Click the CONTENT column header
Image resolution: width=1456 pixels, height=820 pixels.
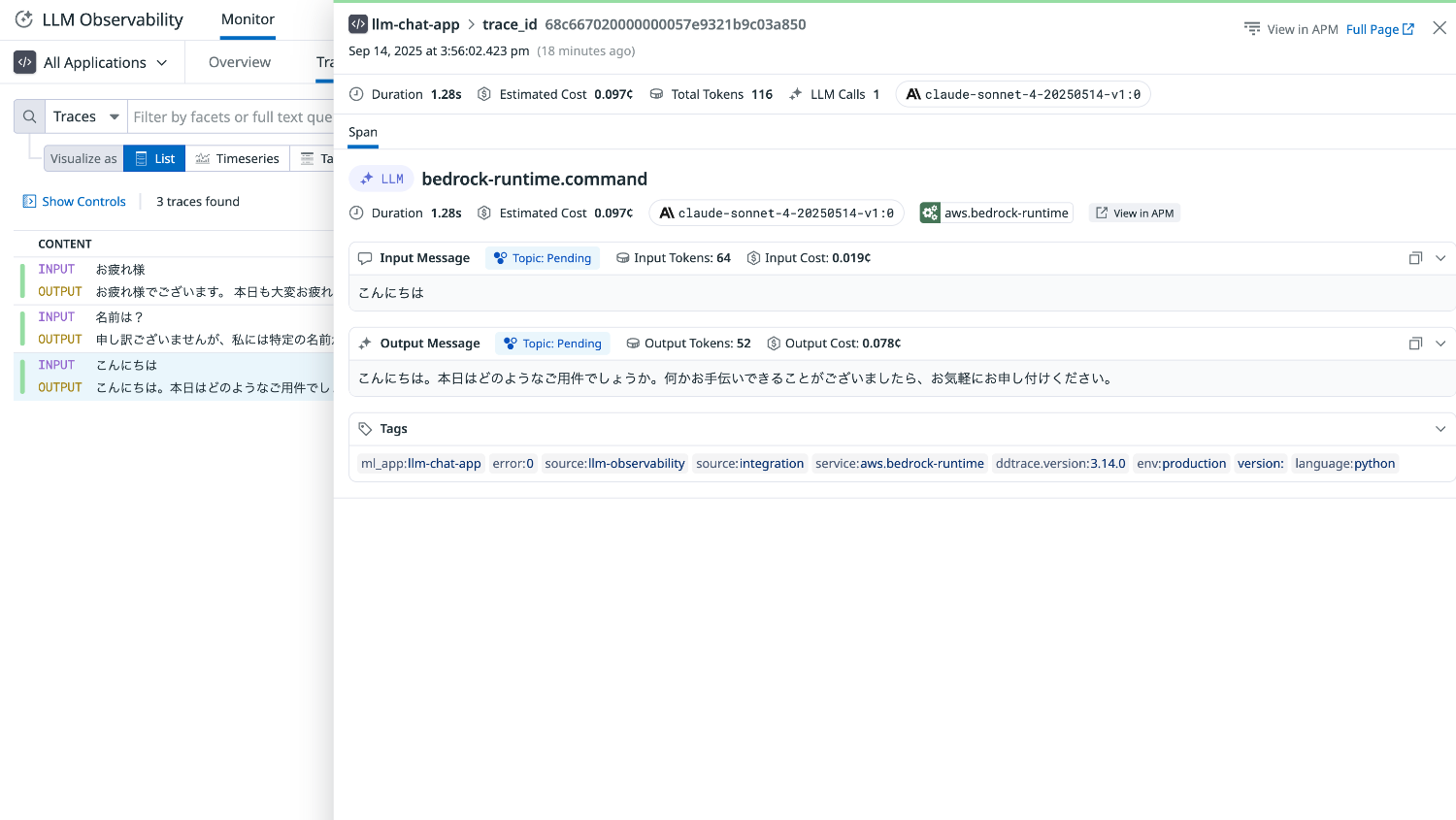[x=65, y=245]
